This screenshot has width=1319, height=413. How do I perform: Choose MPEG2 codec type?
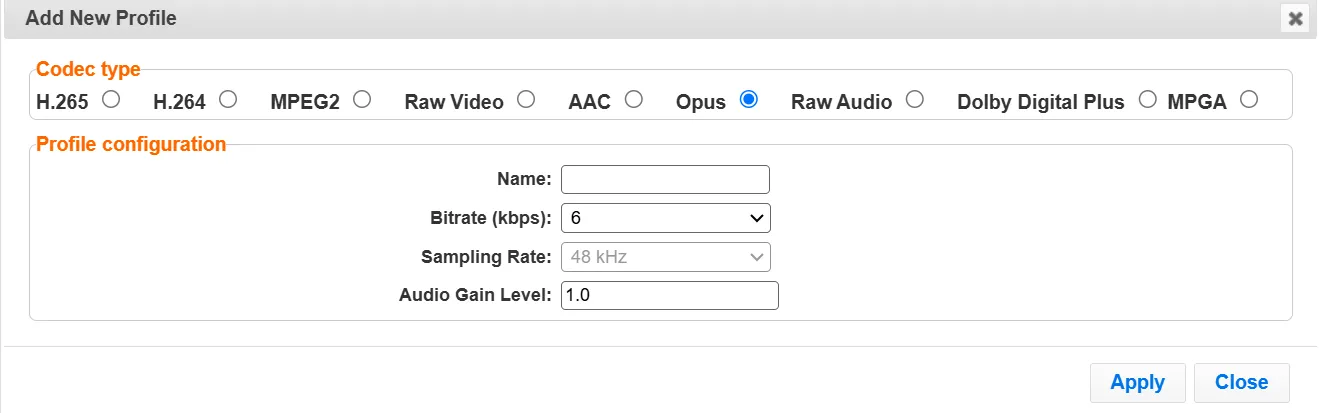(x=362, y=99)
